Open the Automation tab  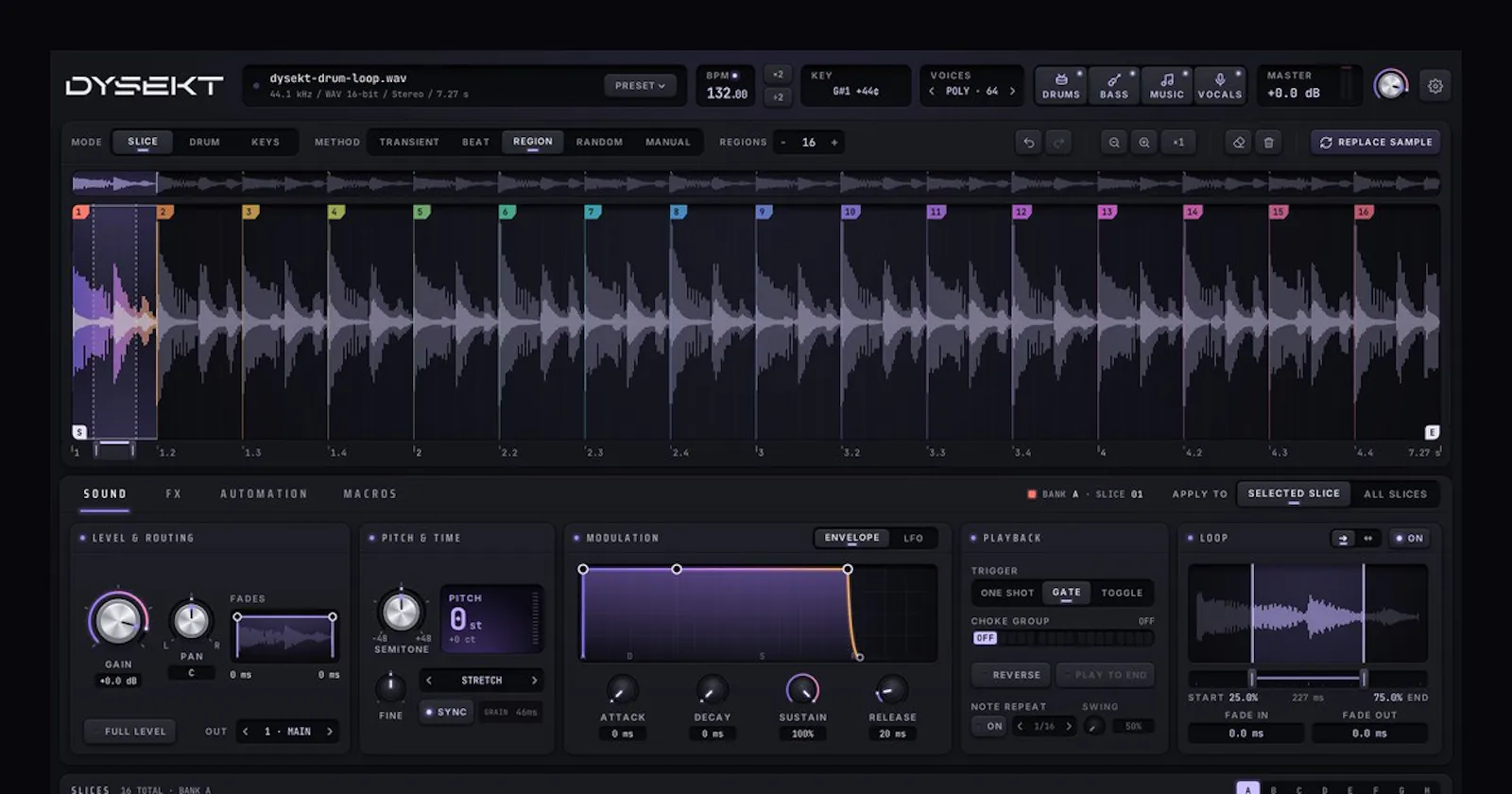click(x=264, y=494)
